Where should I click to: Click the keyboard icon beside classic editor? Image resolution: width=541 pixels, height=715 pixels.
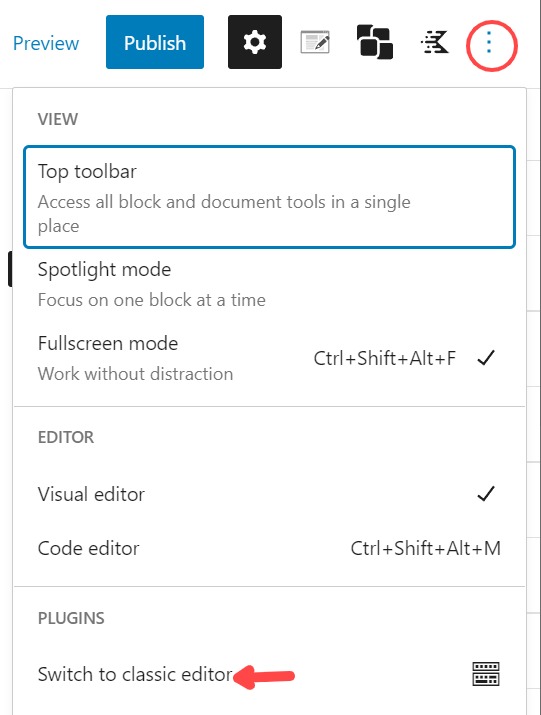(x=486, y=674)
